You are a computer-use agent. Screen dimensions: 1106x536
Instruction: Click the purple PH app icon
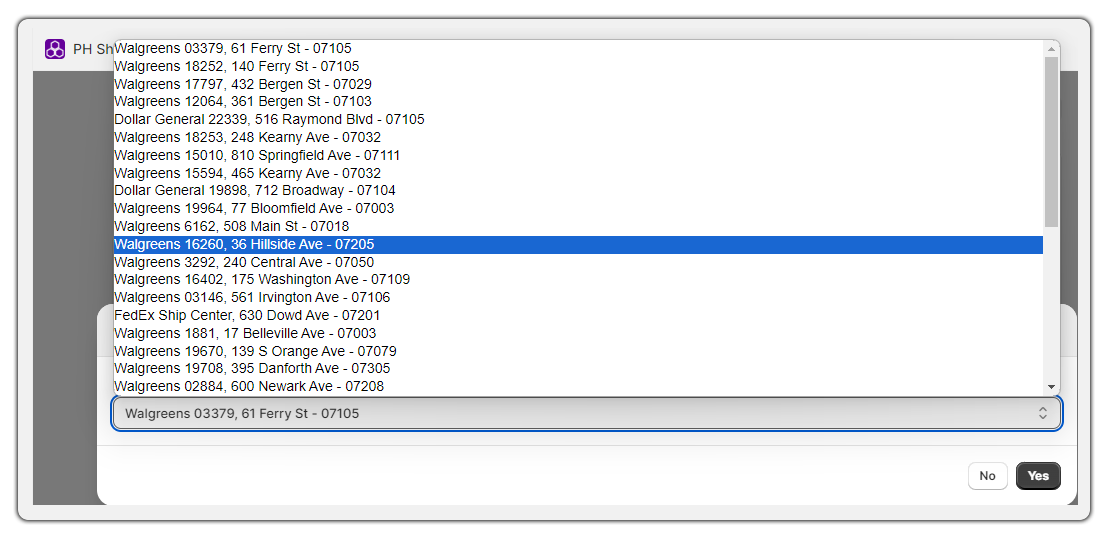[55, 49]
